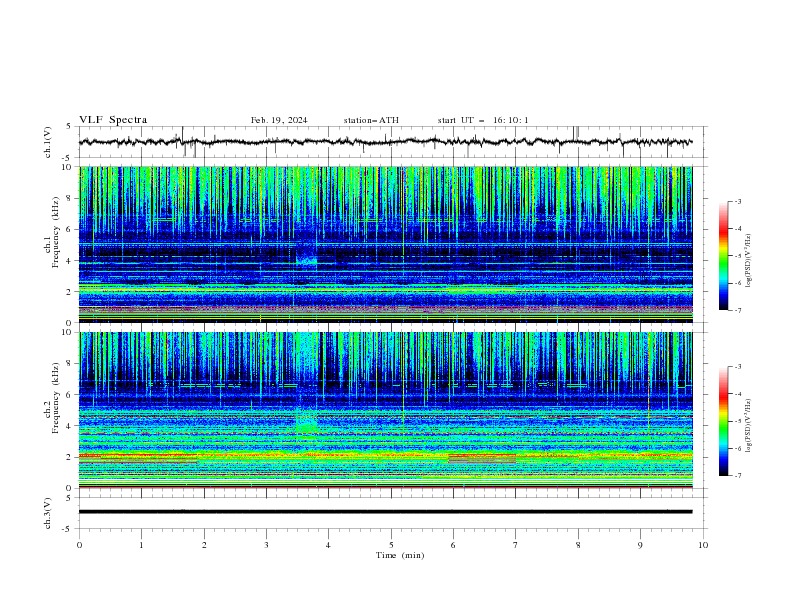Click the "9" minute tick on the time axis
Screen dimensions: 792x612
(x=640, y=545)
